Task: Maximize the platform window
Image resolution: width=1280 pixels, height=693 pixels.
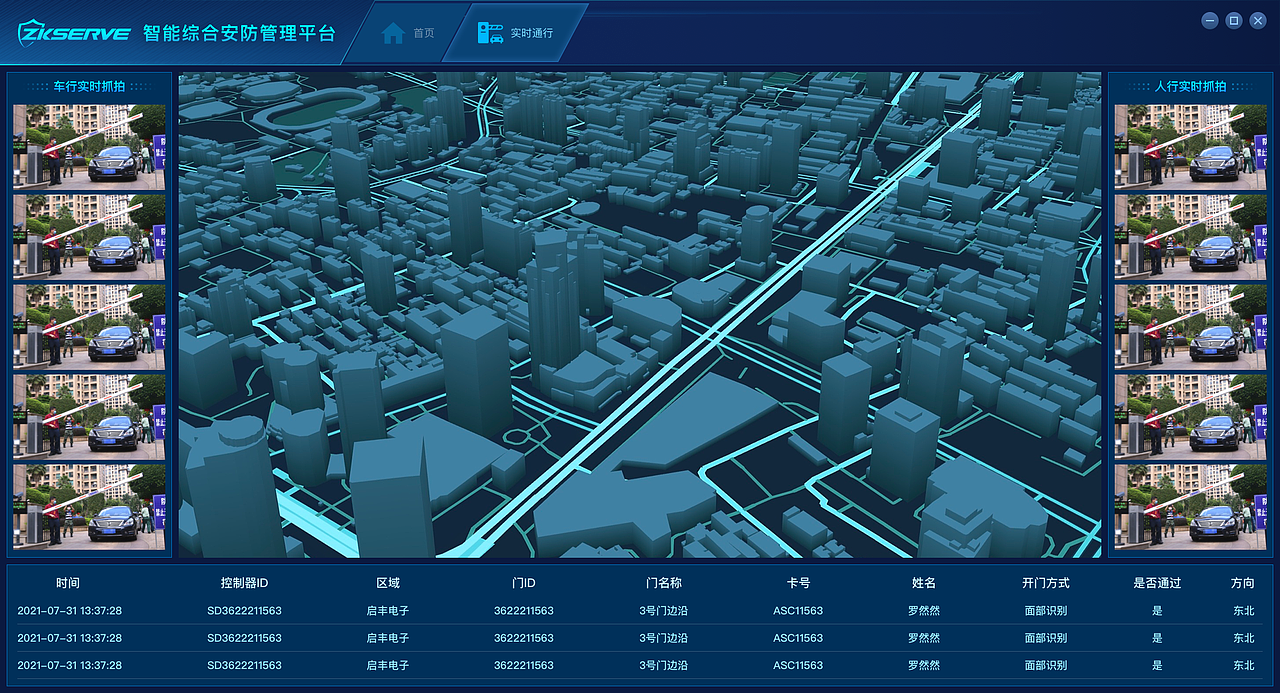Action: pyautogui.click(x=1234, y=20)
